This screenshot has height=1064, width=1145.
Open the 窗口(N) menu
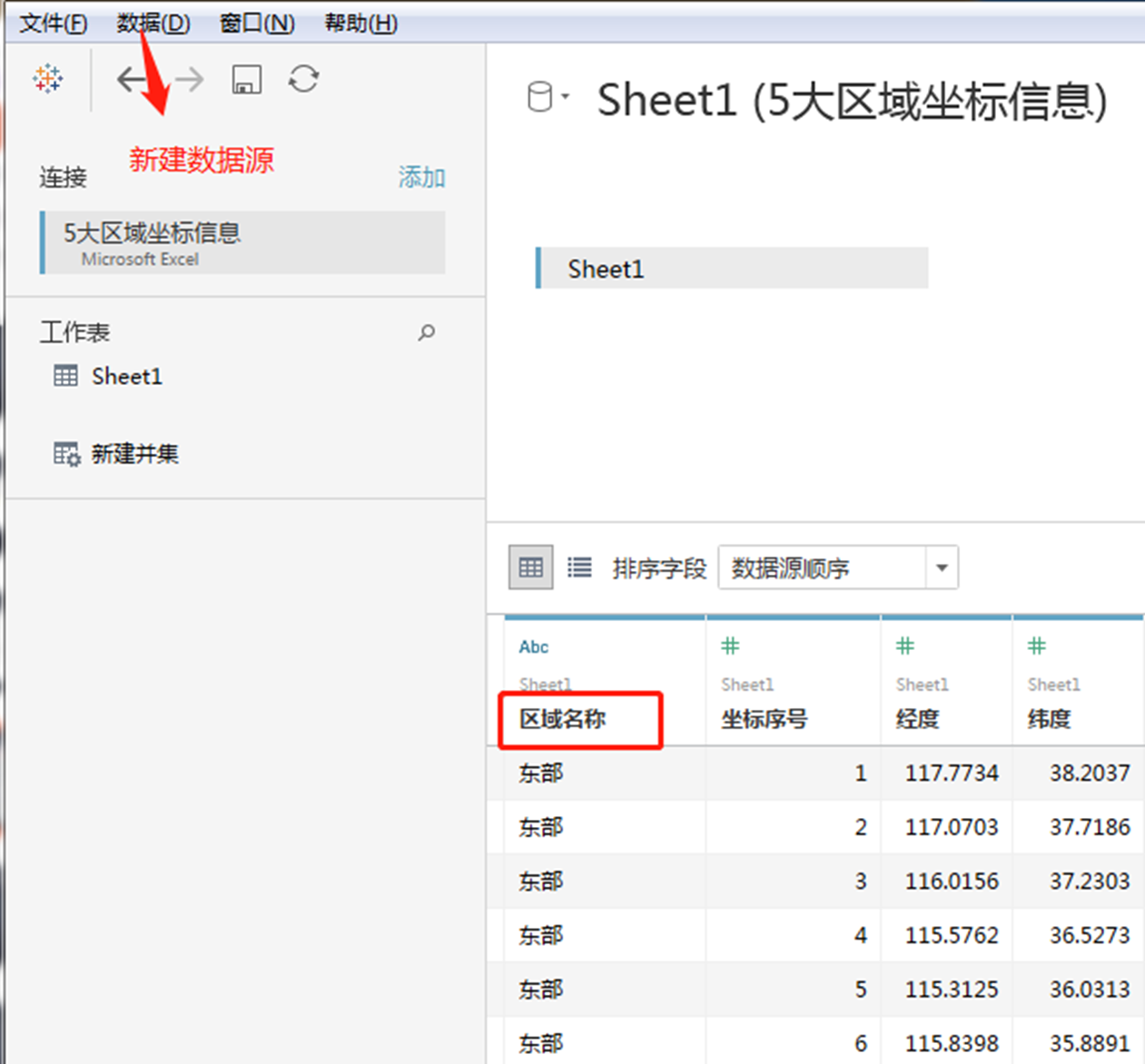click(x=257, y=23)
